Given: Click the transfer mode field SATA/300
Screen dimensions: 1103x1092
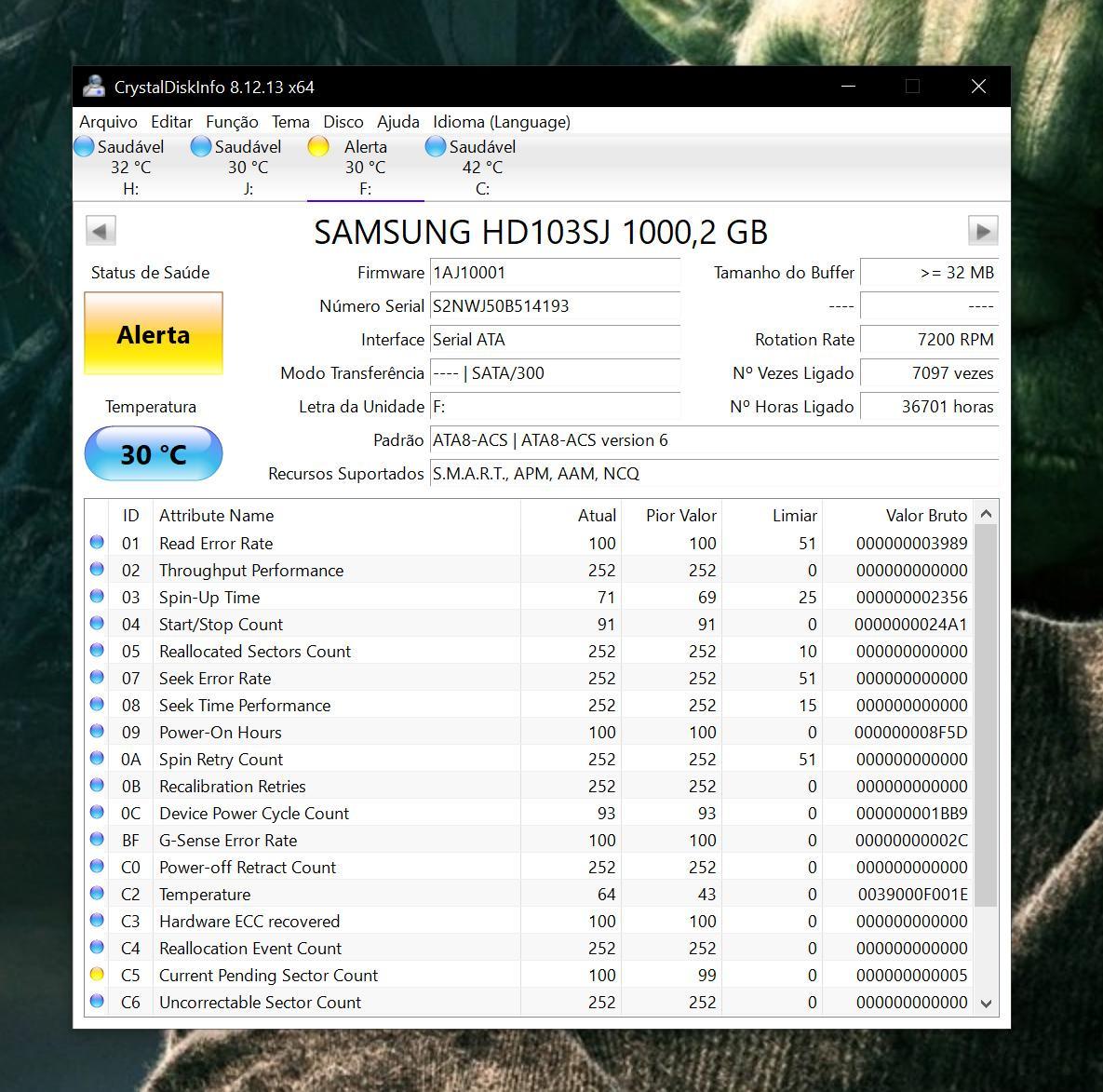Looking at the screenshot, I should (555, 373).
